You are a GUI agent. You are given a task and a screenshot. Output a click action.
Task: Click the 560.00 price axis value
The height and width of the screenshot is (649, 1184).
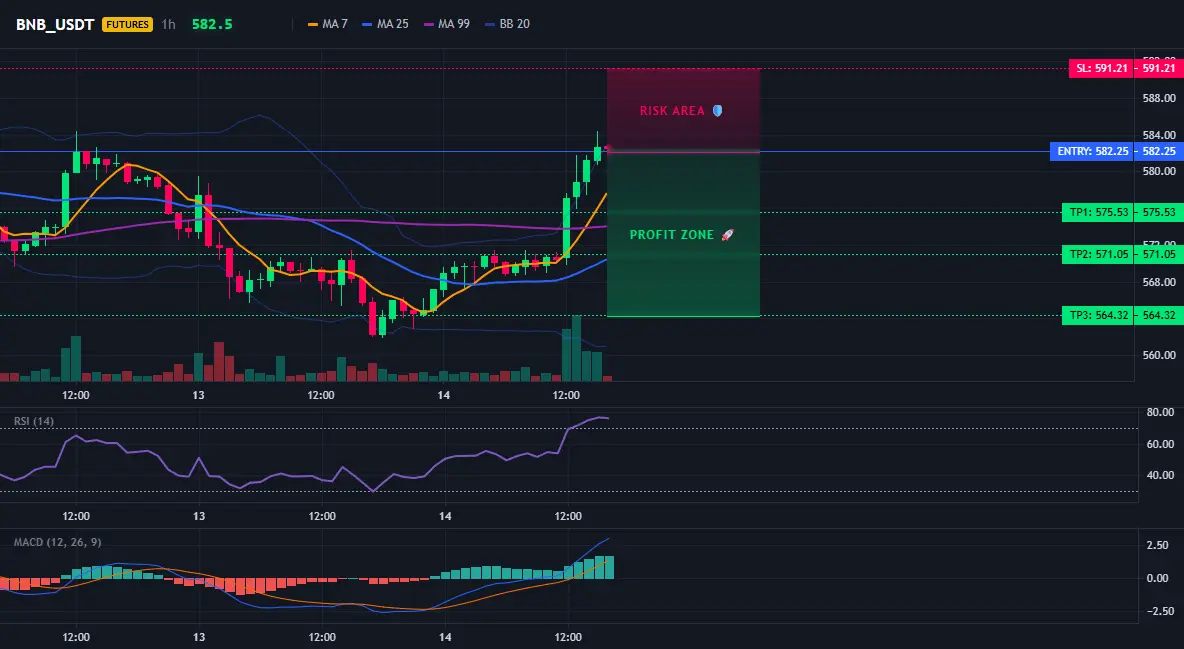click(1159, 355)
